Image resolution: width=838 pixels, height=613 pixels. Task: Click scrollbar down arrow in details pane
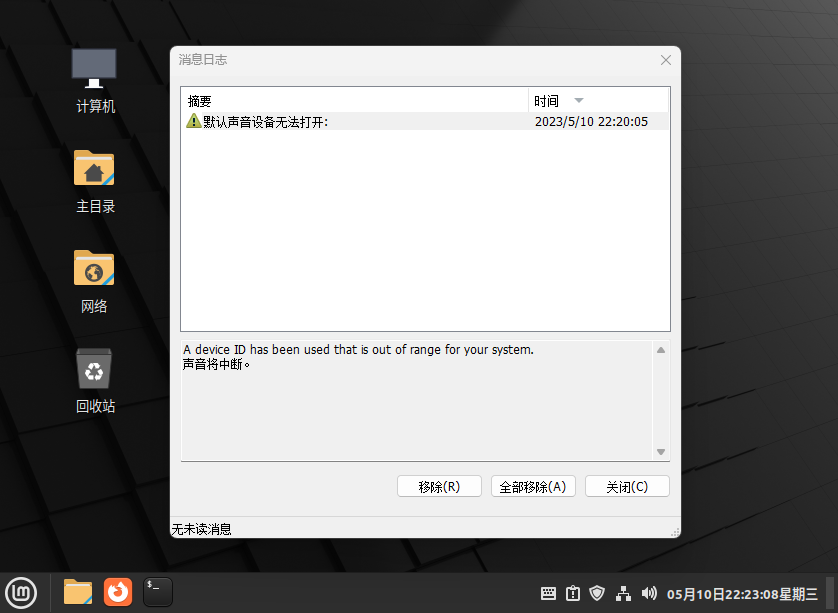coord(661,452)
